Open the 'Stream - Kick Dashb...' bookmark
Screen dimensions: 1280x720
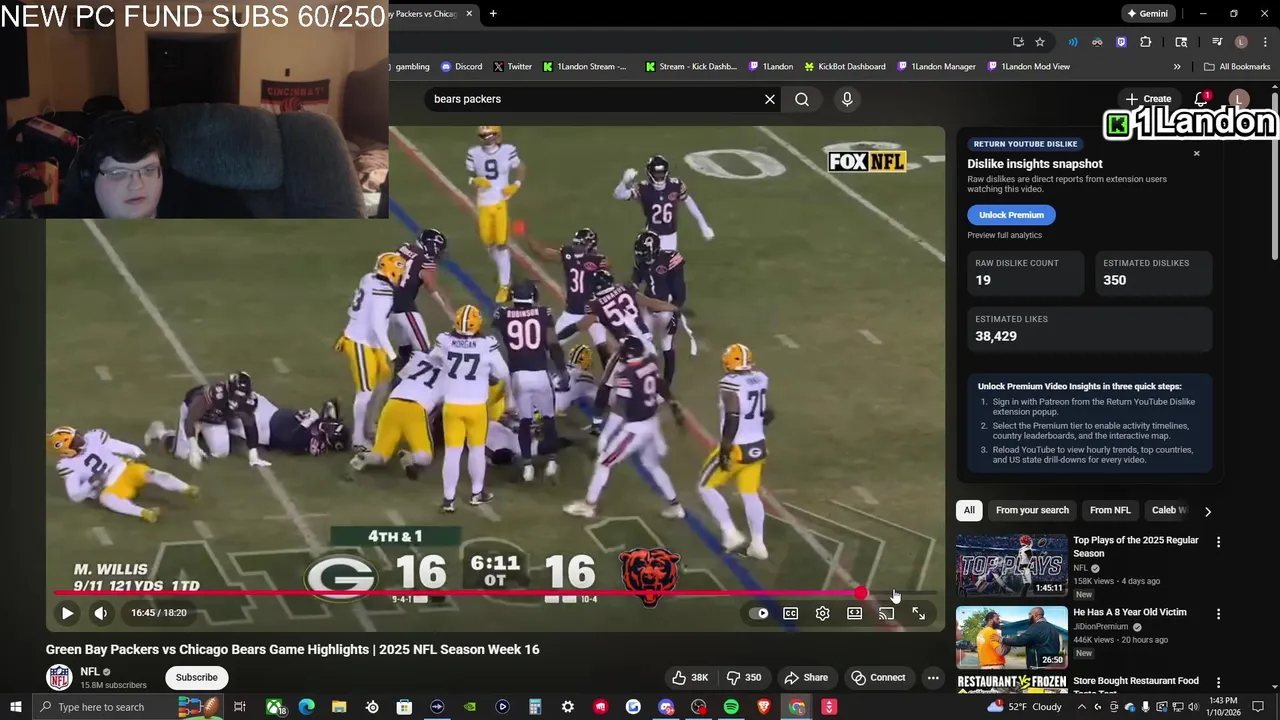[690, 67]
